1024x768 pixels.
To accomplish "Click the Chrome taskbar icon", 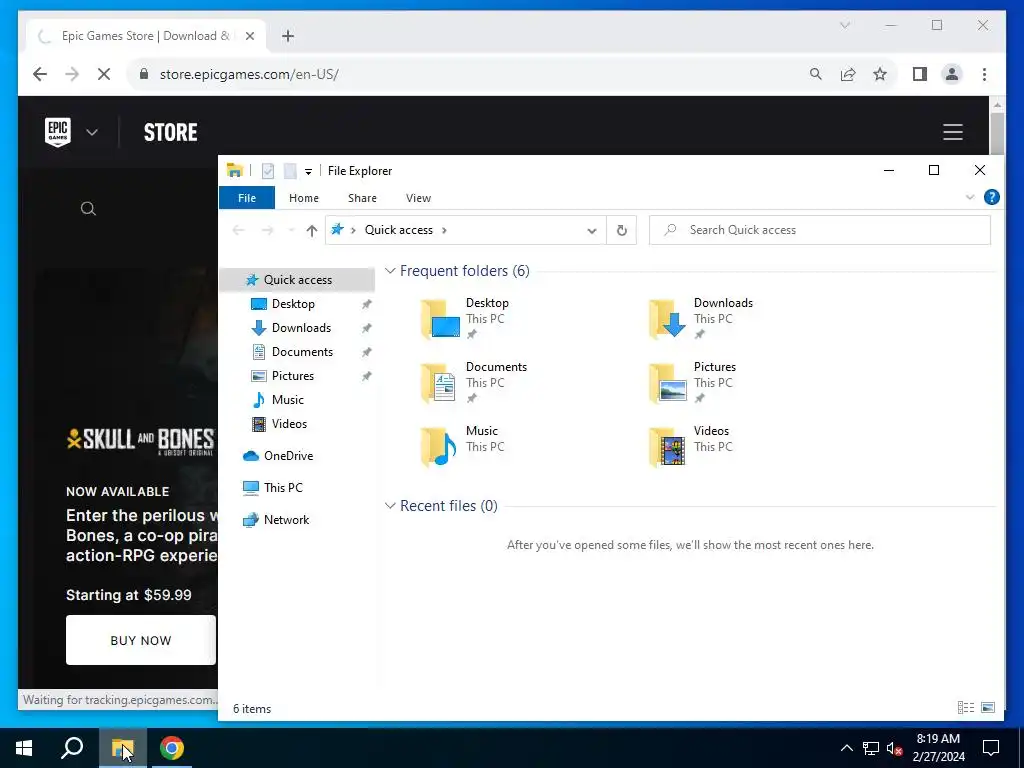I will click(x=172, y=748).
